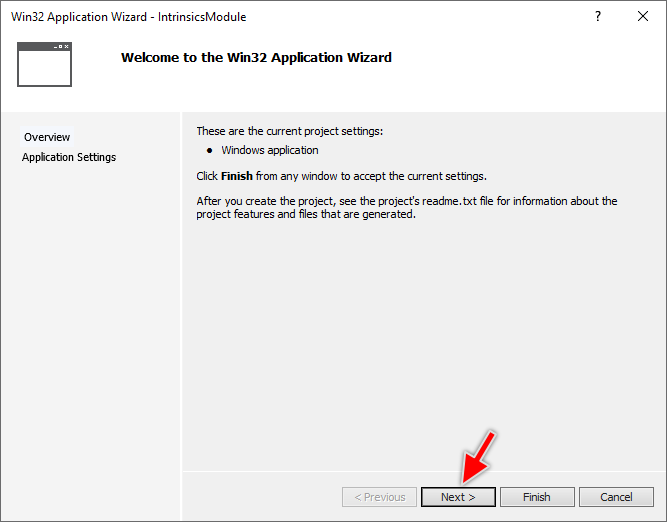Click the readme.txt information paragraph
This screenshot has height=522, width=667.
(x=406, y=207)
